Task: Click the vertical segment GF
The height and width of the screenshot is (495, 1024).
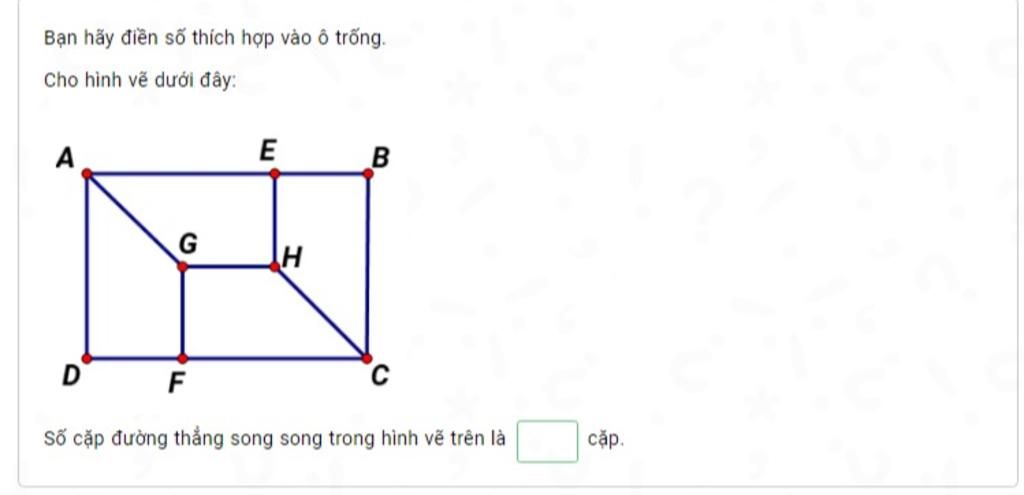Action: coord(183,313)
